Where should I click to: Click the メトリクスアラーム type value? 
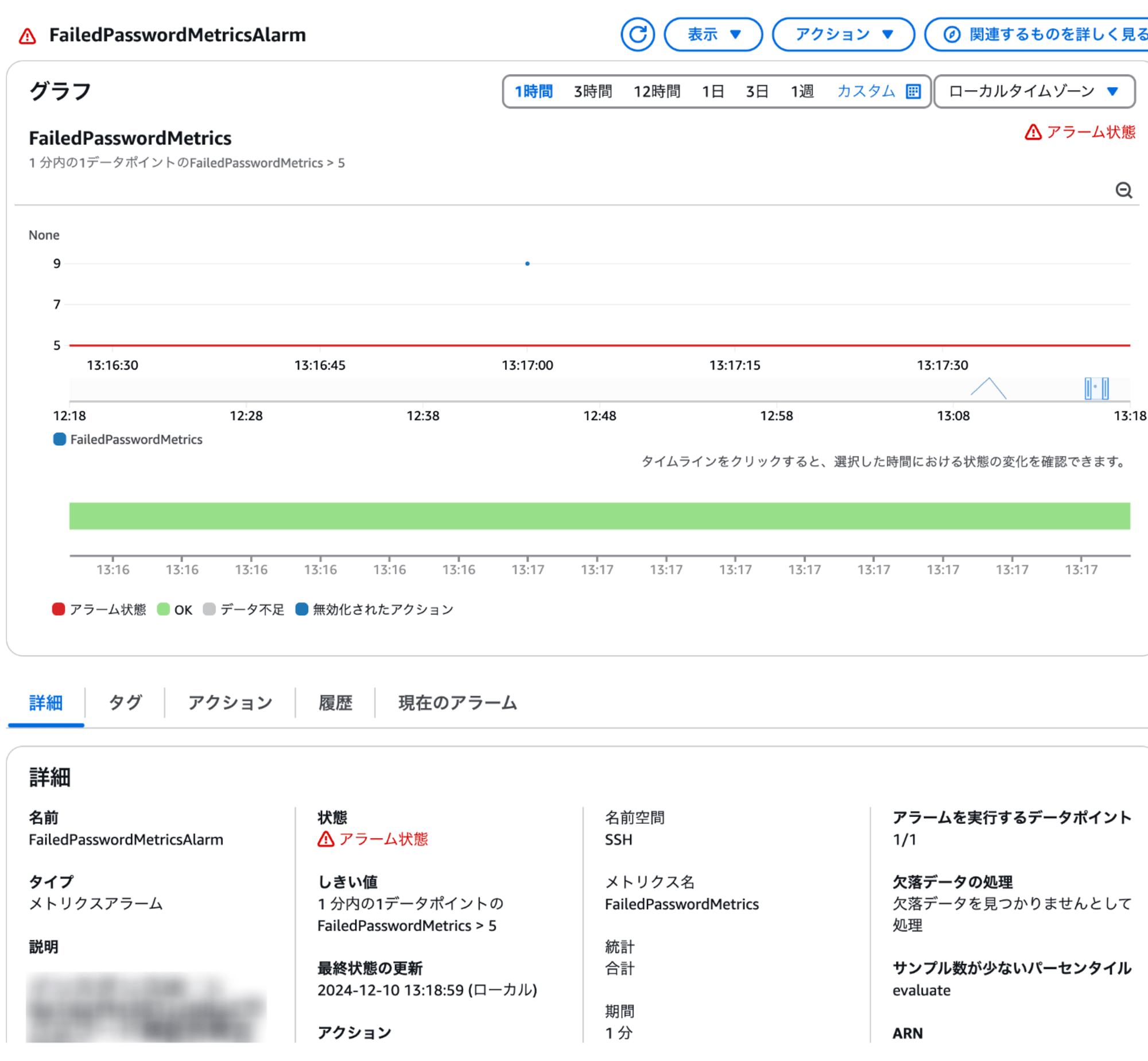coord(96,904)
